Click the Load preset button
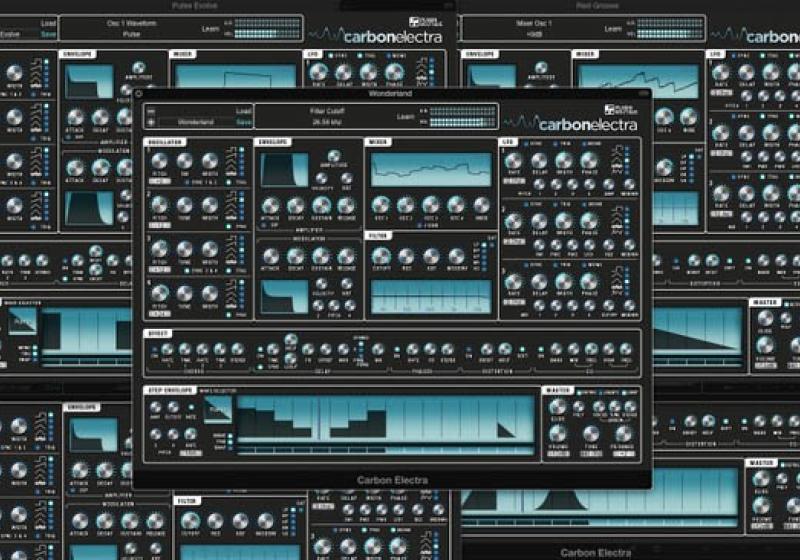Viewport: 800px width, 560px height. (x=243, y=111)
